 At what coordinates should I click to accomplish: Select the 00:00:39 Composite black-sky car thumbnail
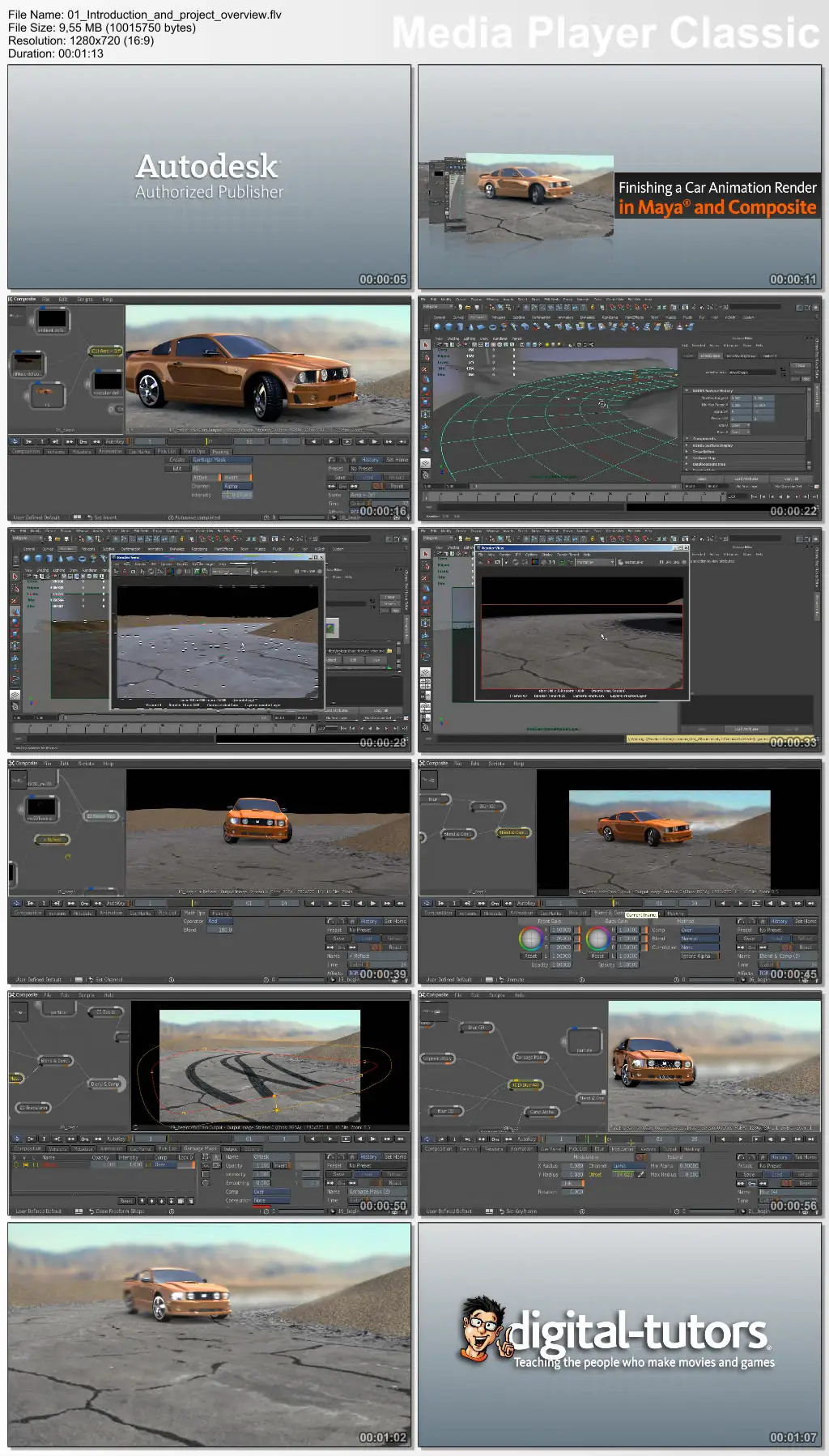pyautogui.click(x=210, y=871)
